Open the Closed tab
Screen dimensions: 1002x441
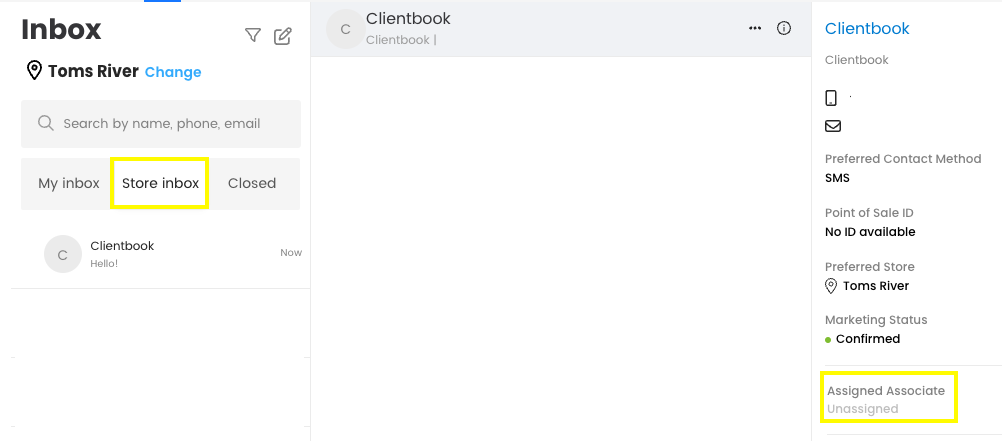(x=252, y=183)
